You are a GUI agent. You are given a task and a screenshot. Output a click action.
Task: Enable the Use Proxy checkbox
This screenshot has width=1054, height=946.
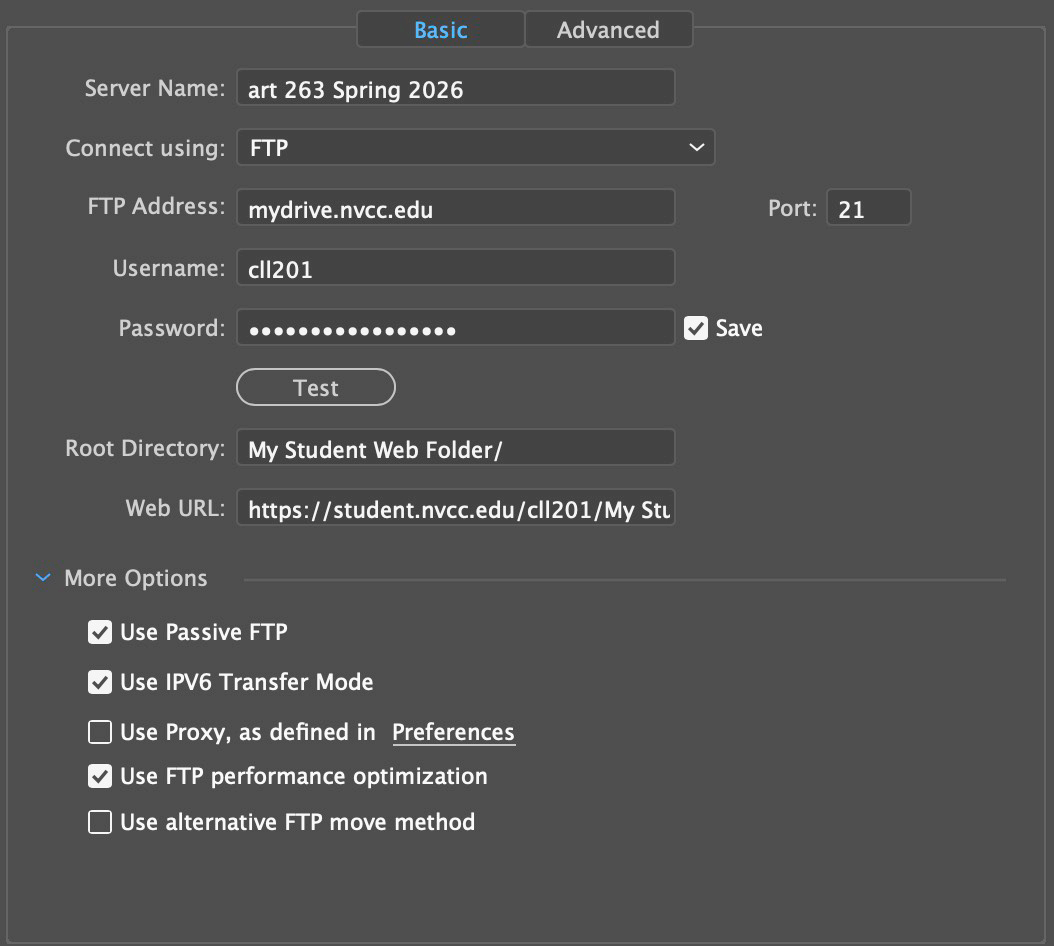click(100, 733)
